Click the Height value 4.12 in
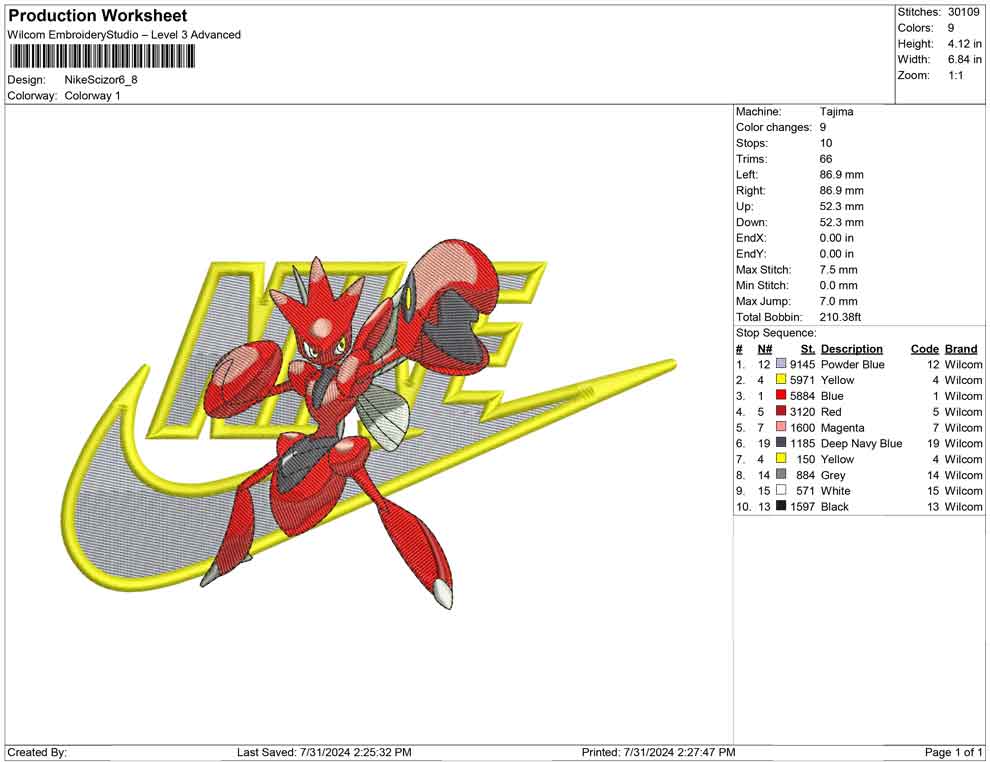Screen dimensions: 990x762 [x=964, y=44]
